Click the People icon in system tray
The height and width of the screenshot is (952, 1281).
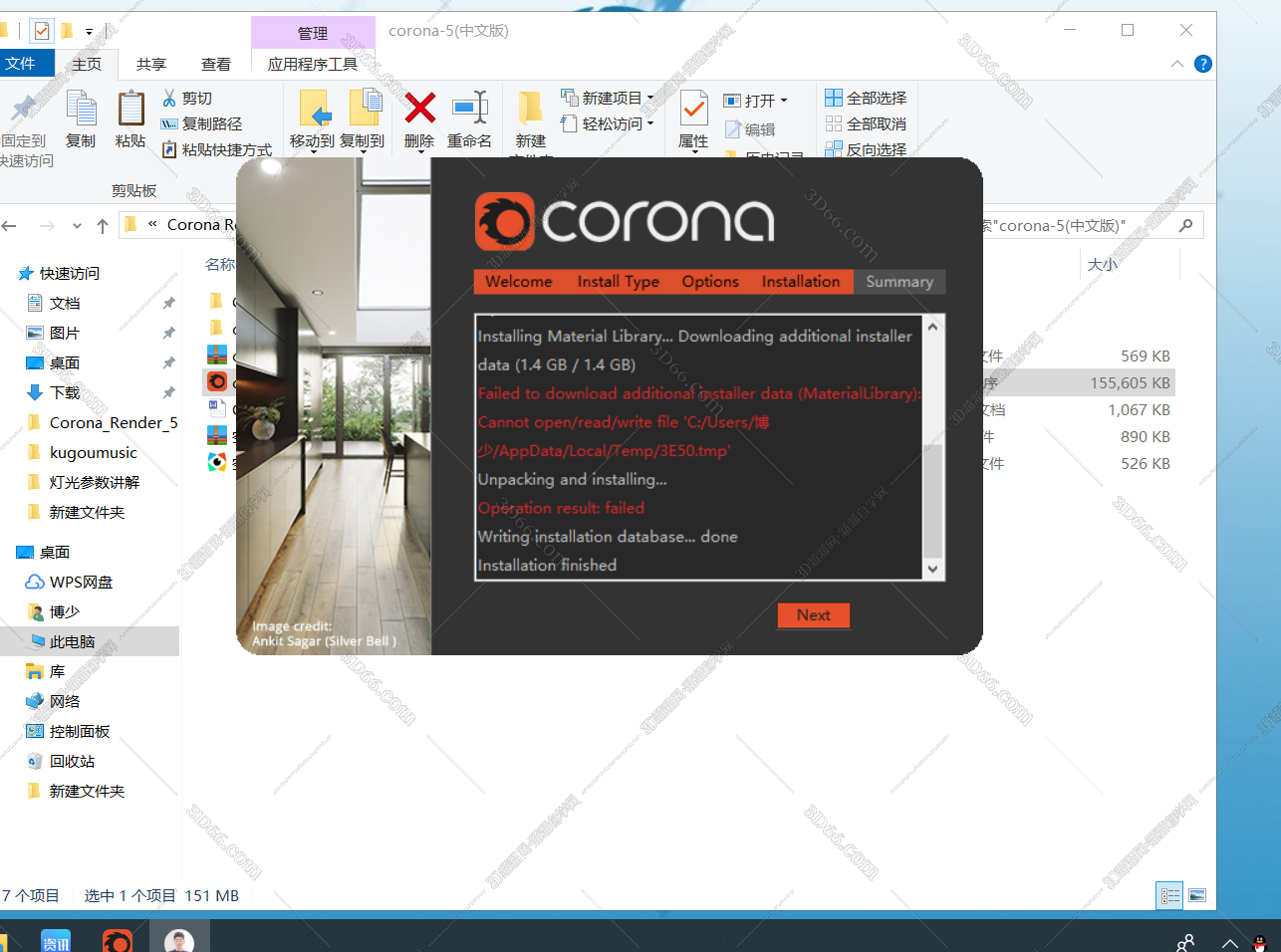(x=1185, y=943)
